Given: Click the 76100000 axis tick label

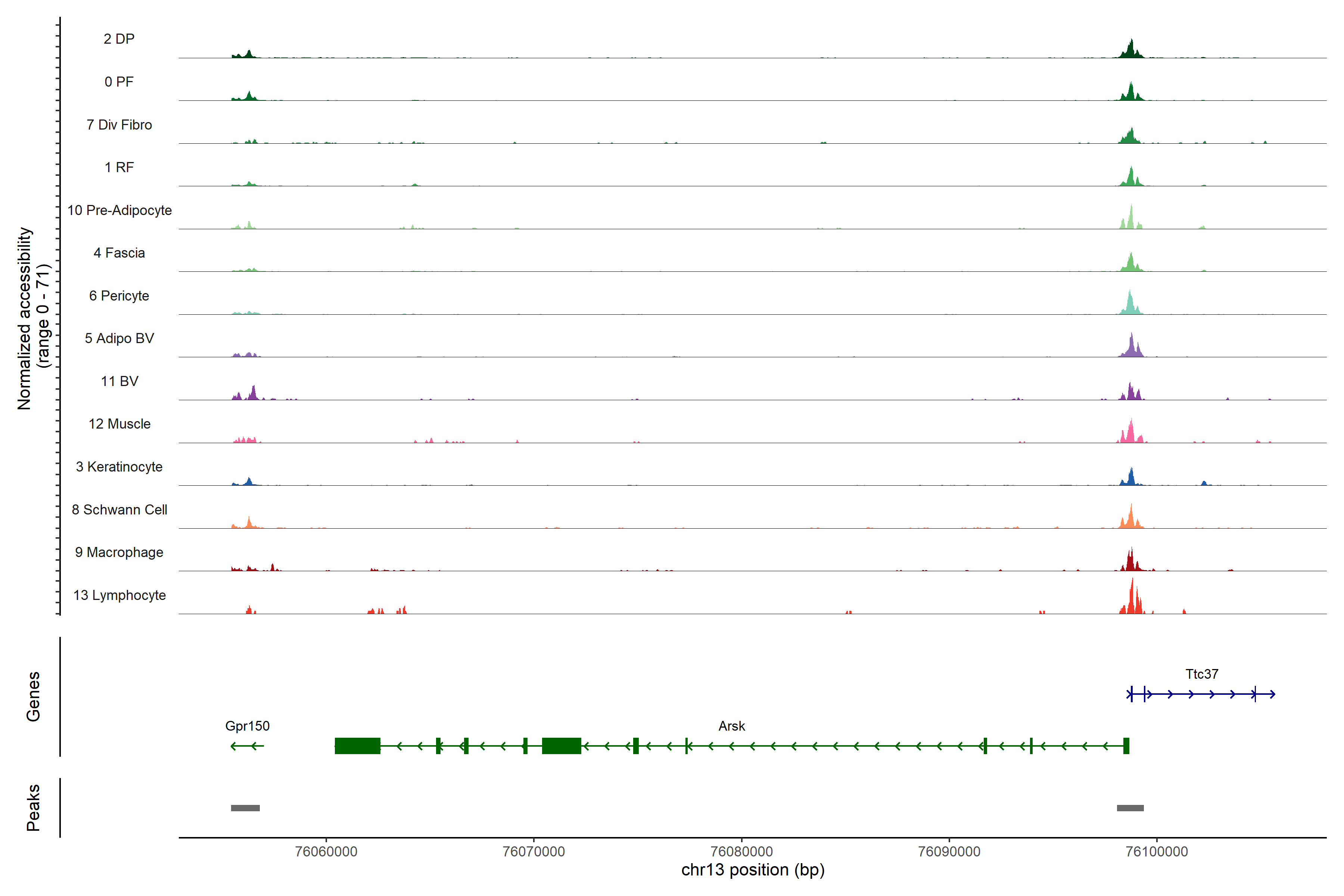Looking at the screenshot, I should pyautogui.click(x=1156, y=852).
